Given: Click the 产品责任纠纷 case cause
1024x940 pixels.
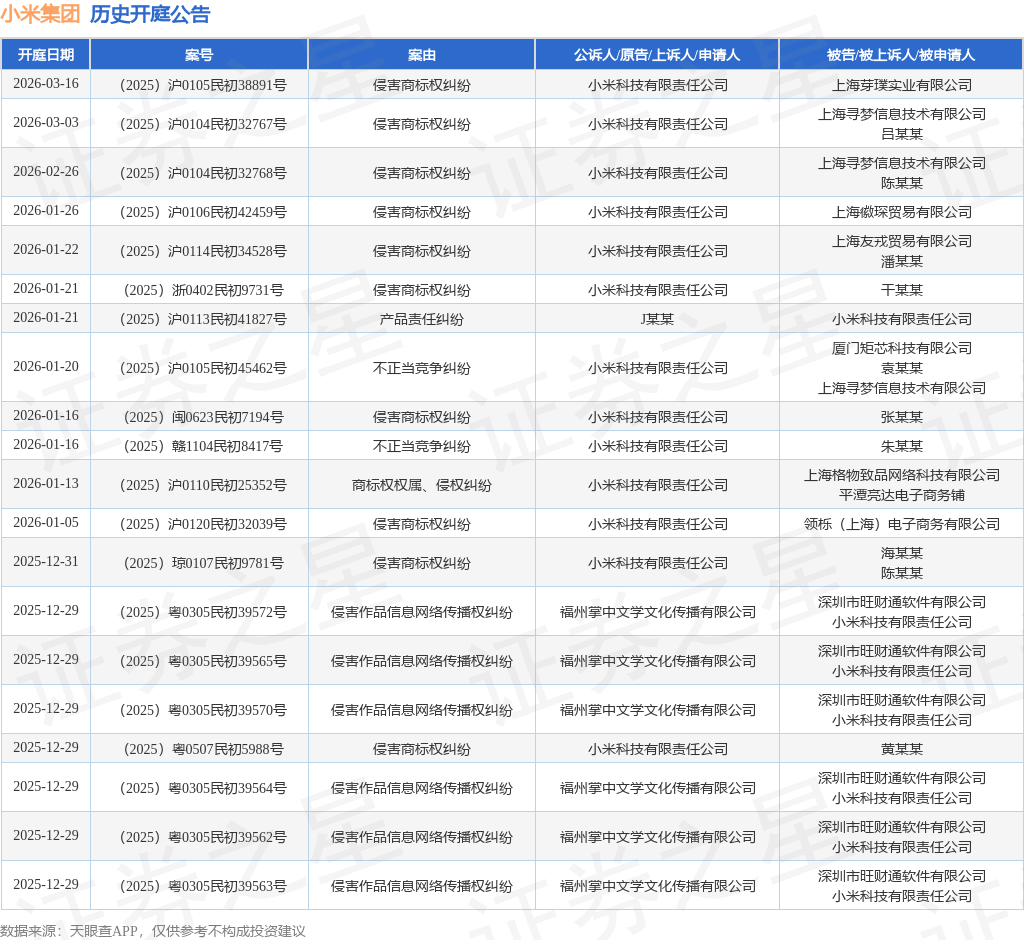Looking at the screenshot, I should click(x=421, y=319).
